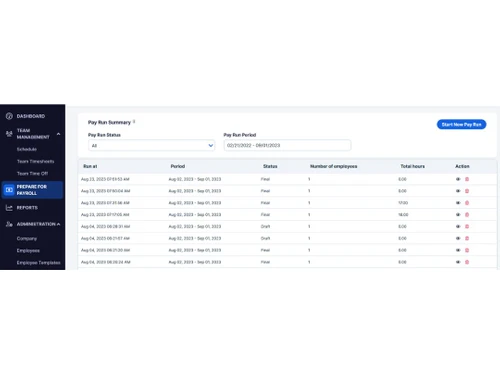Click the Pay Run Status label
The image size is (500, 375).
[104, 135]
